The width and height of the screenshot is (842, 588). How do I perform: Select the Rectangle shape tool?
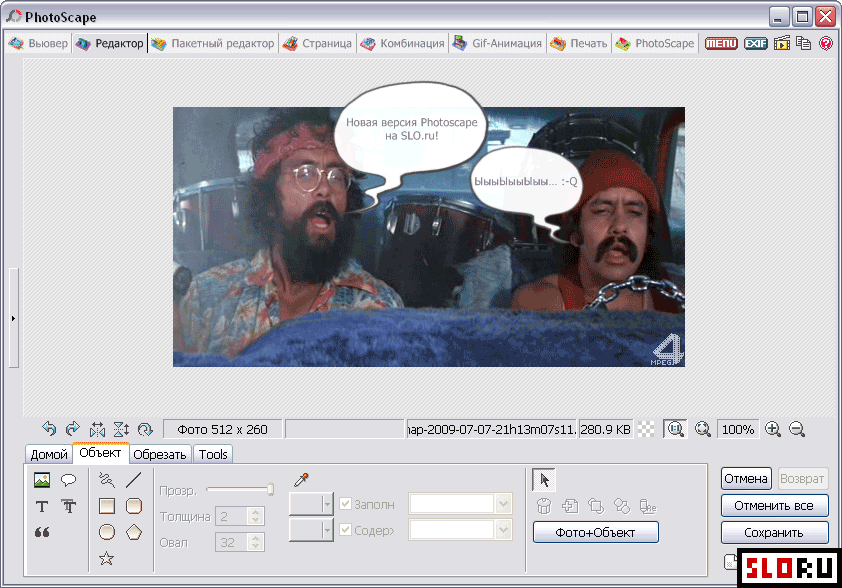click(107, 506)
